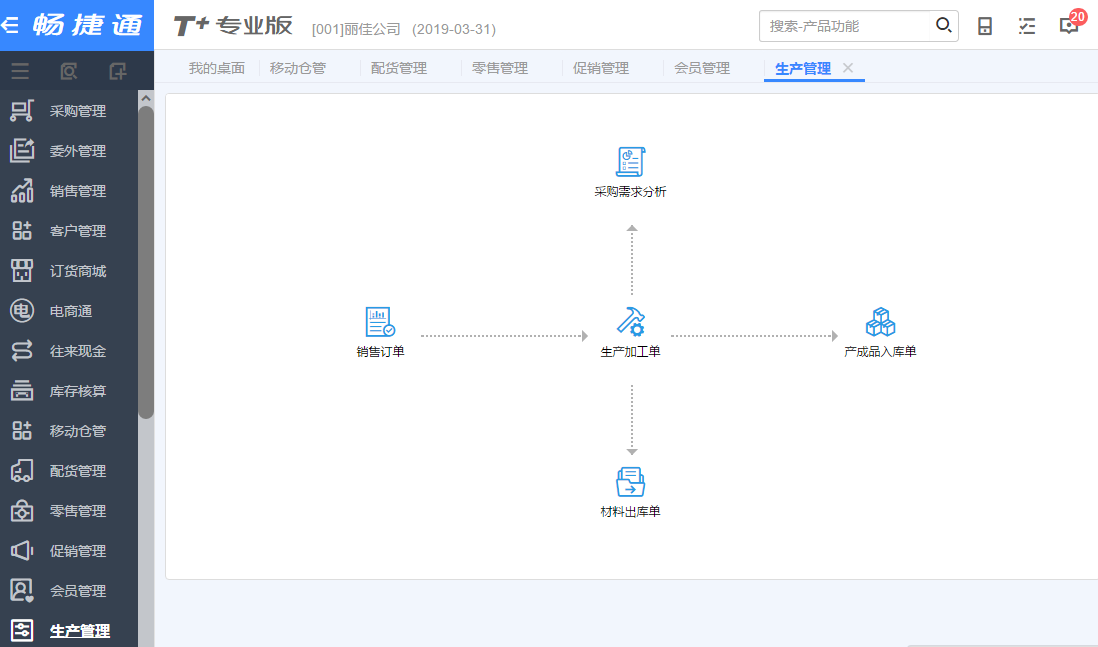1098x647 pixels.
Task: Click the 客户管理 sidebar icon
Action: (22, 230)
